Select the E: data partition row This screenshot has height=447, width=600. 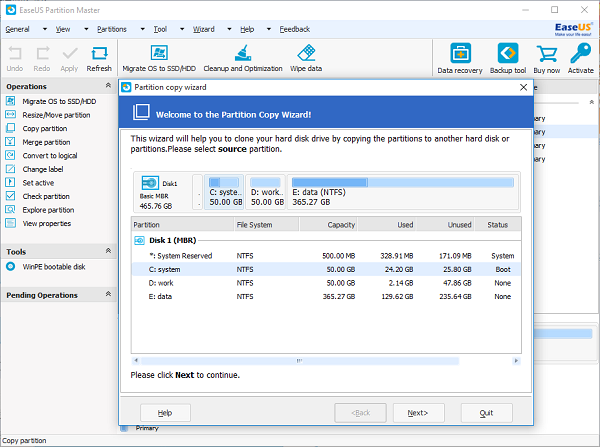coord(326,297)
